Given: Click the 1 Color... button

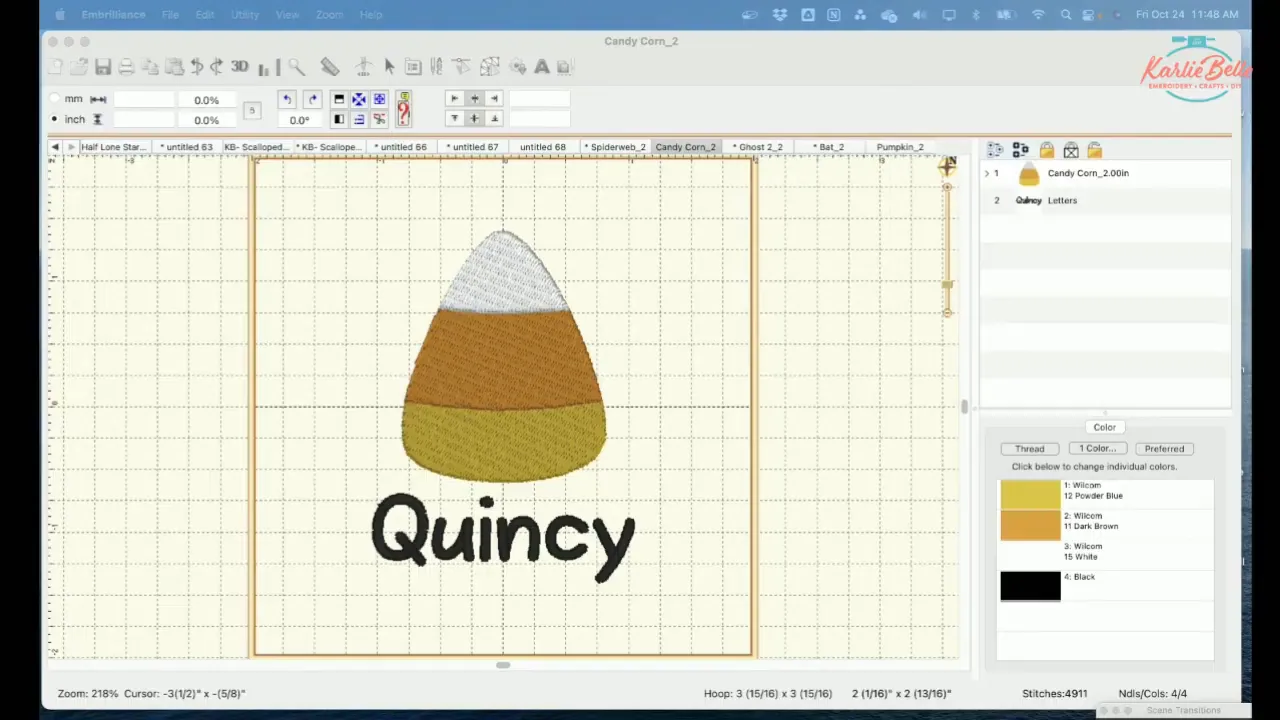Looking at the screenshot, I should click(x=1097, y=449).
